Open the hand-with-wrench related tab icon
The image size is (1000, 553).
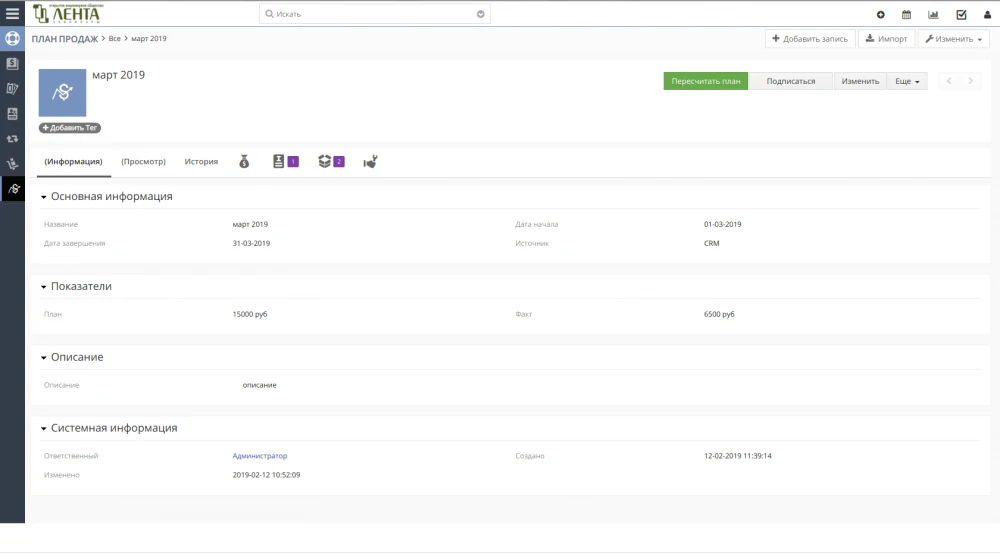(x=370, y=162)
